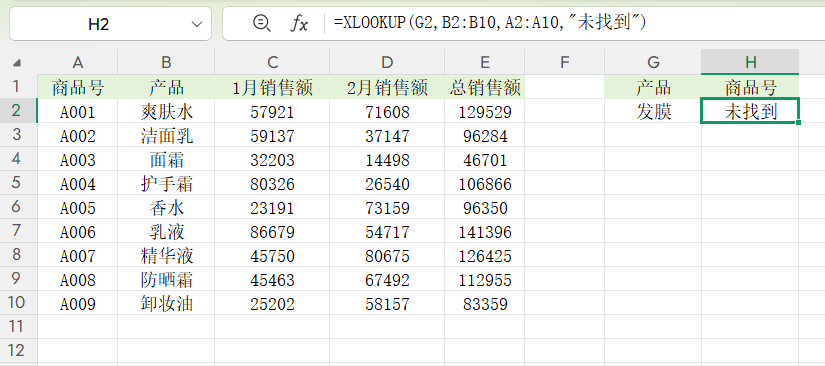The image size is (825, 366).
Task: Select row 12 header
Action: [x=18, y=350]
